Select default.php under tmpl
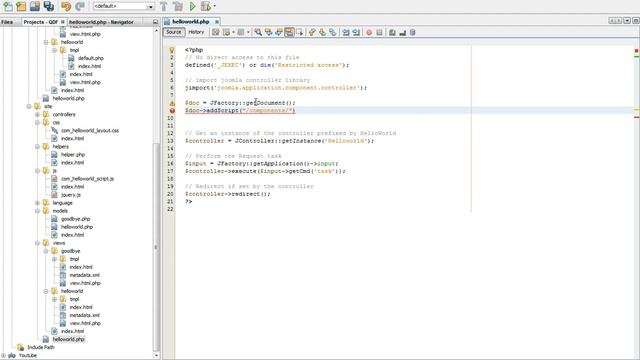Image resolution: width=640 pixels, height=360 pixels. pos(91,58)
